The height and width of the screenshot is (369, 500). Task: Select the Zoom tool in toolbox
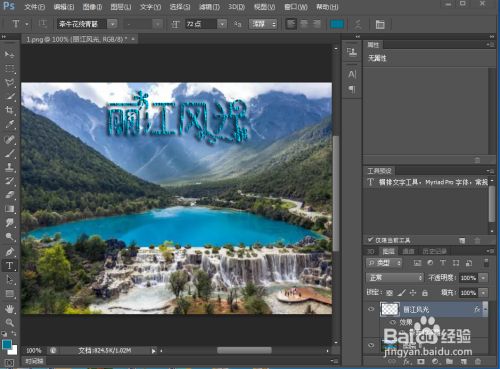click(9, 322)
